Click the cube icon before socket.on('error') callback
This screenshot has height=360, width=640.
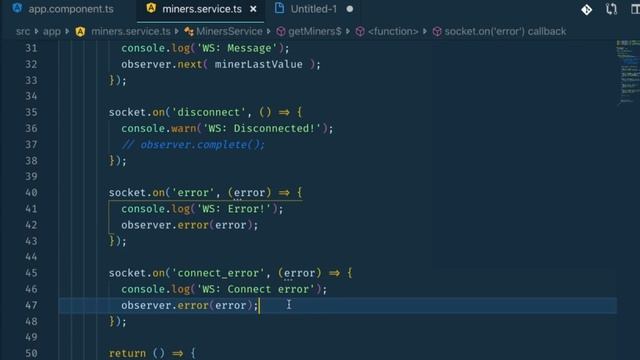coord(437,31)
